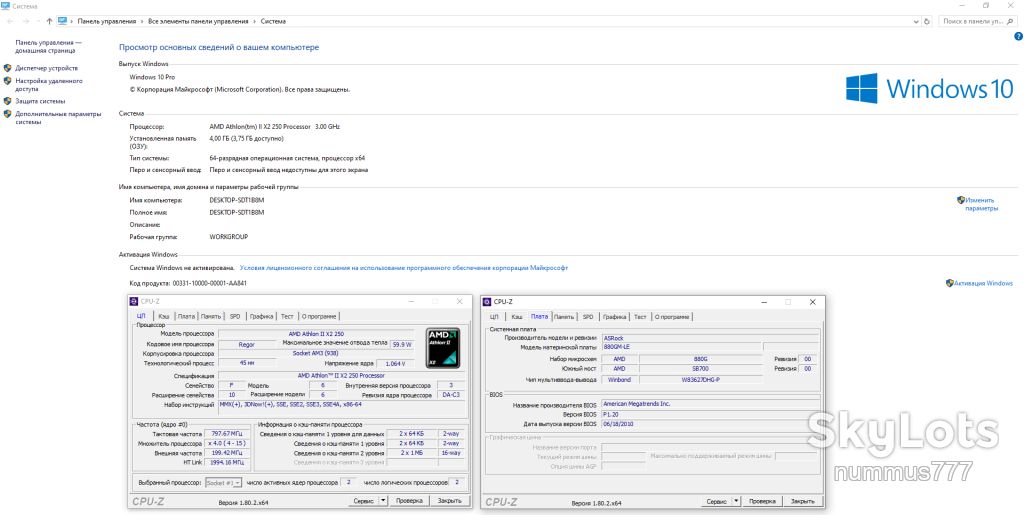Open Графика tab in right CPU-Z window

pos(615,317)
